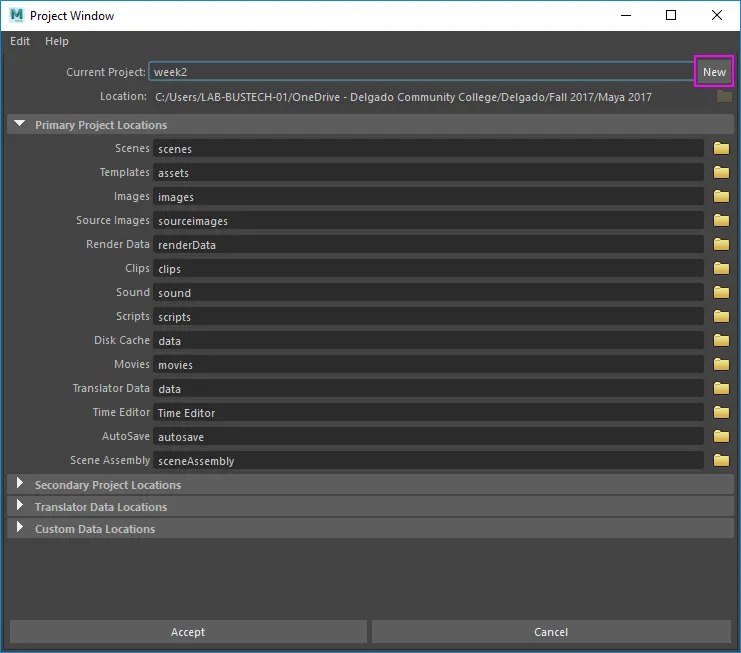Browse folder for Clips location
This screenshot has width=741, height=653.
(x=721, y=268)
